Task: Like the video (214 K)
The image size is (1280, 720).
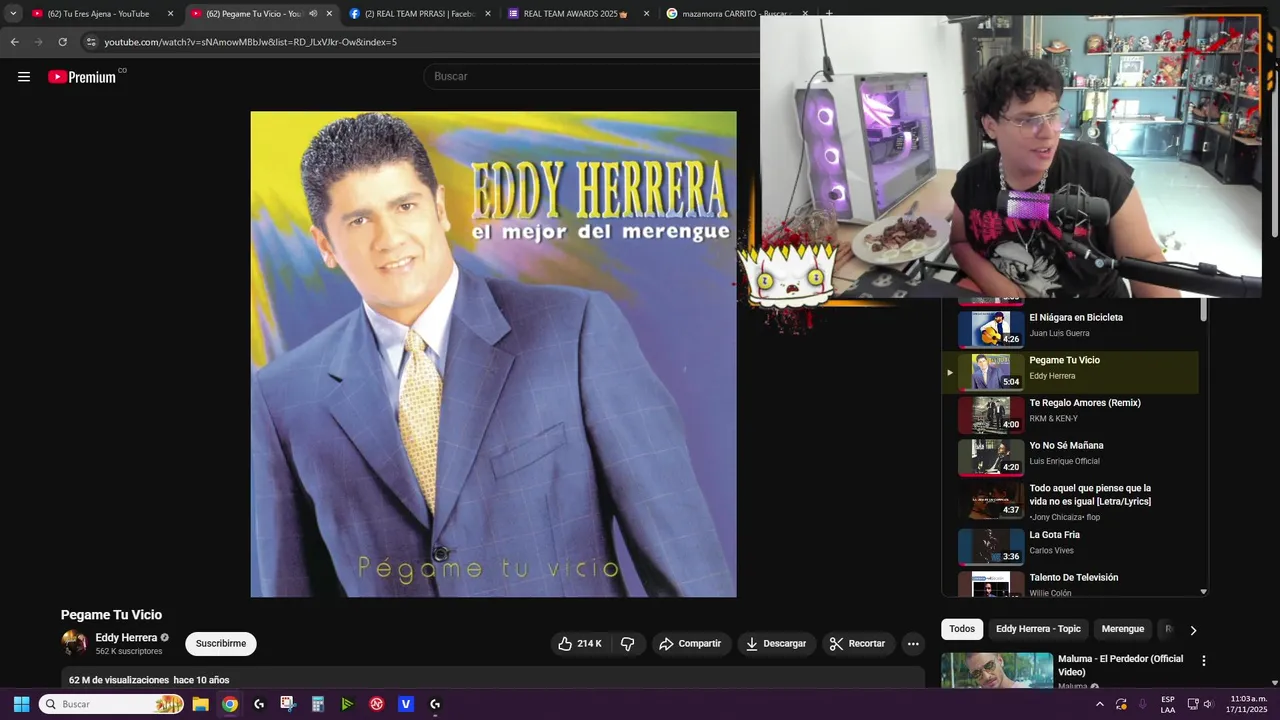Action: pos(580,643)
